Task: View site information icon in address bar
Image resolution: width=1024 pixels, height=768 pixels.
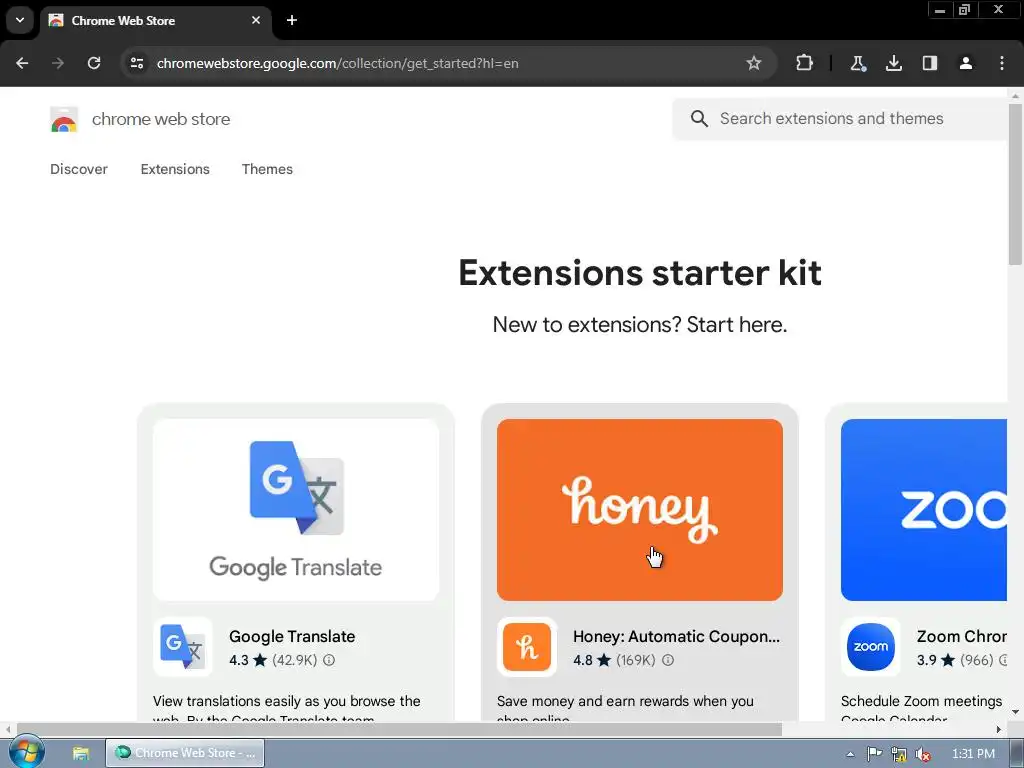Action: click(136, 63)
